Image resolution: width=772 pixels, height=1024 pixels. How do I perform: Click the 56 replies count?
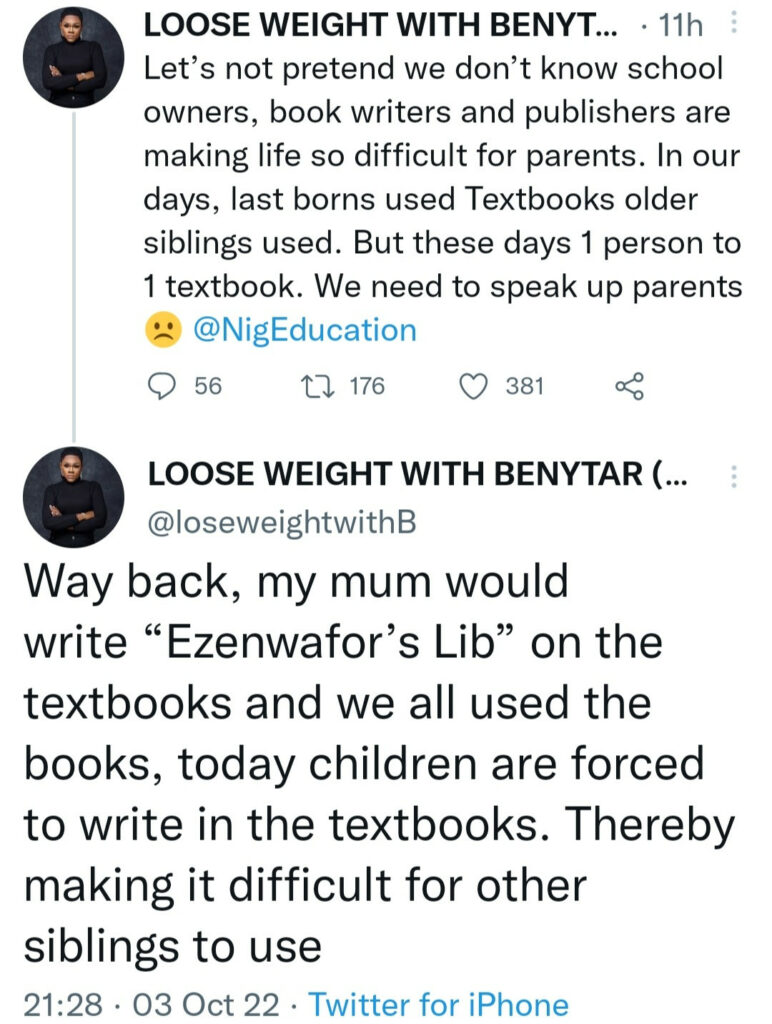click(x=208, y=386)
